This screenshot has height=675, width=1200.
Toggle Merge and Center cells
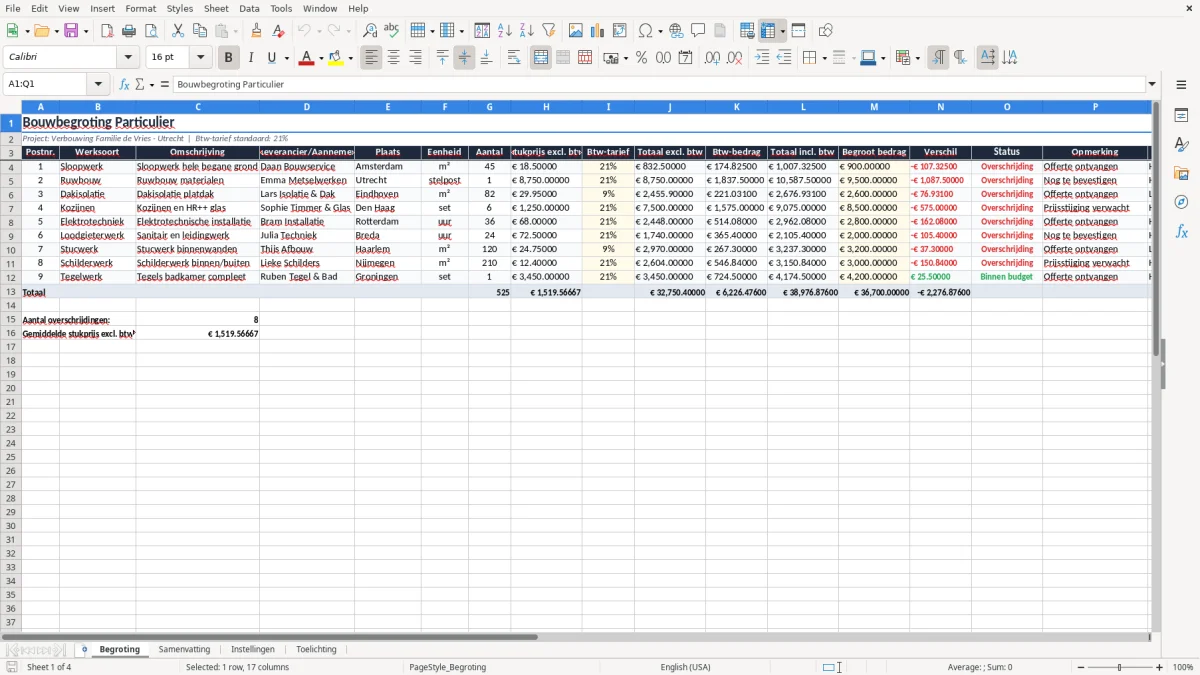pos(541,58)
